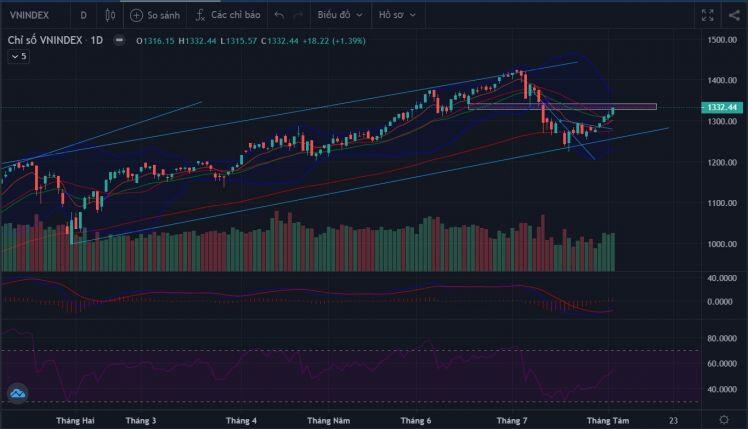
Task: Click the 0.0000 MACD scale label
Action: [722, 302]
